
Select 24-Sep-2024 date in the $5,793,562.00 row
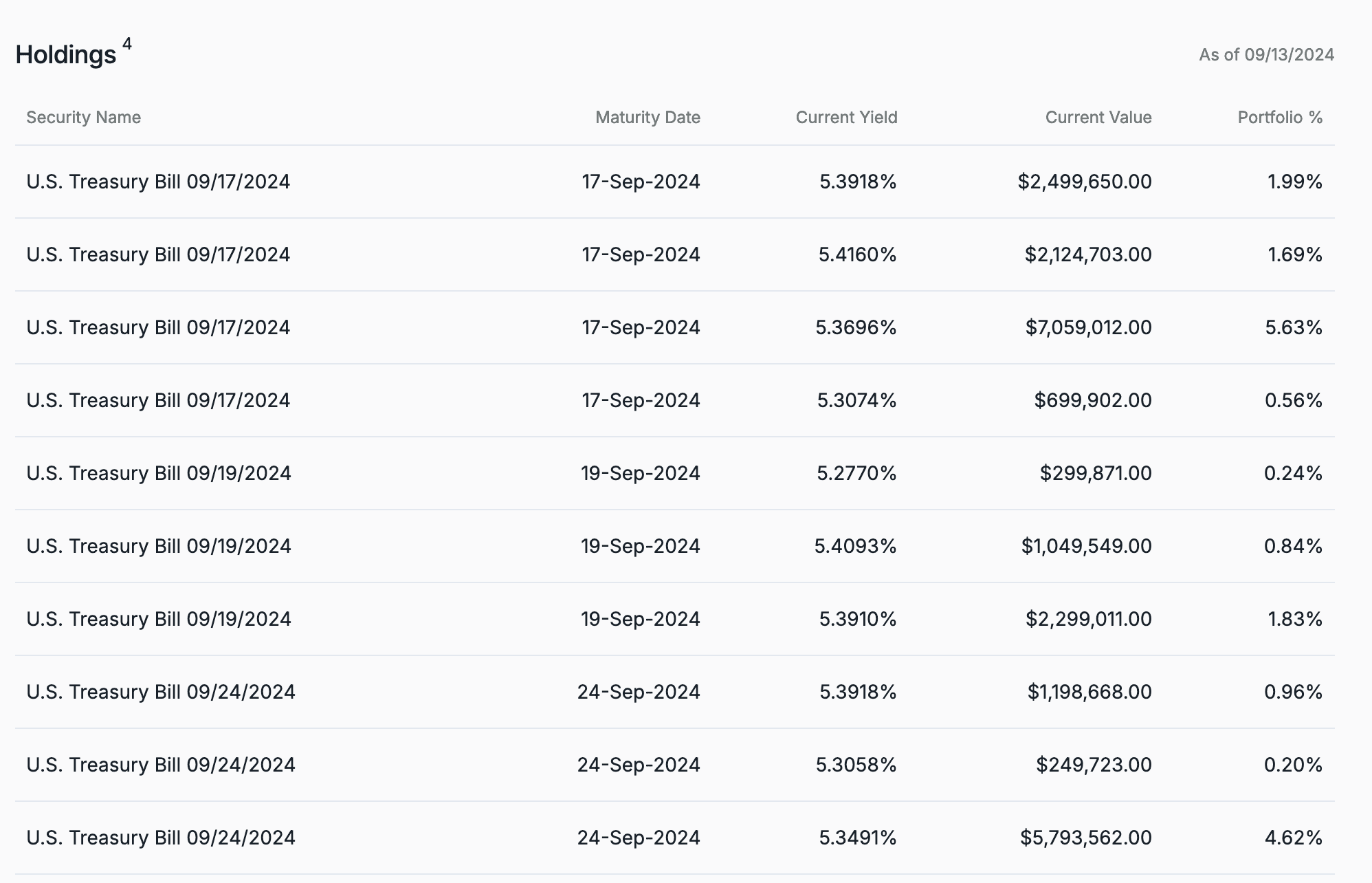(x=639, y=838)
